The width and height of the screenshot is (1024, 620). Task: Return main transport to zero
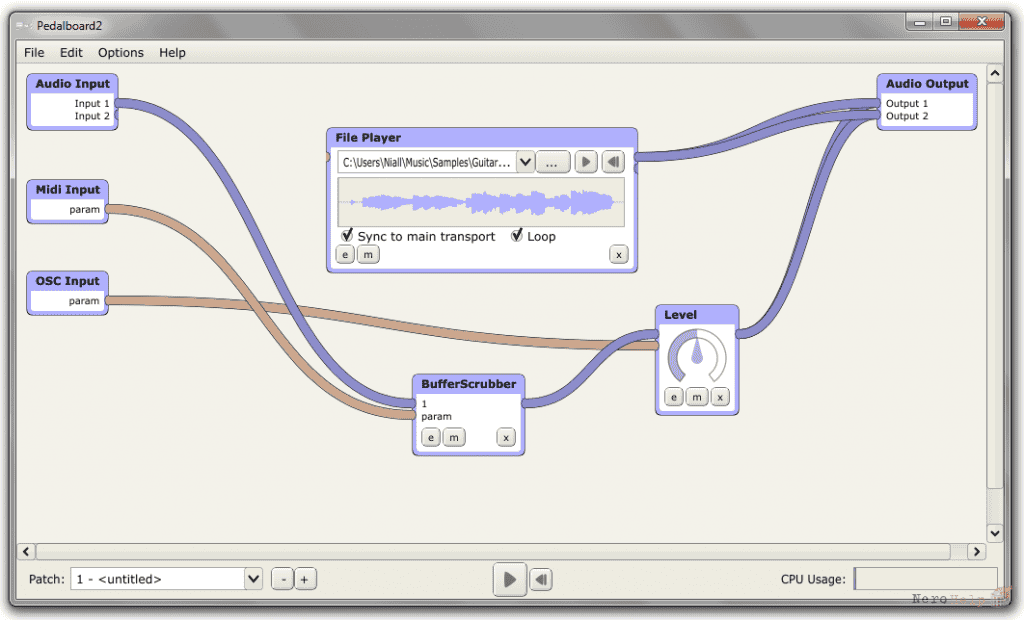tap(541, 579)
